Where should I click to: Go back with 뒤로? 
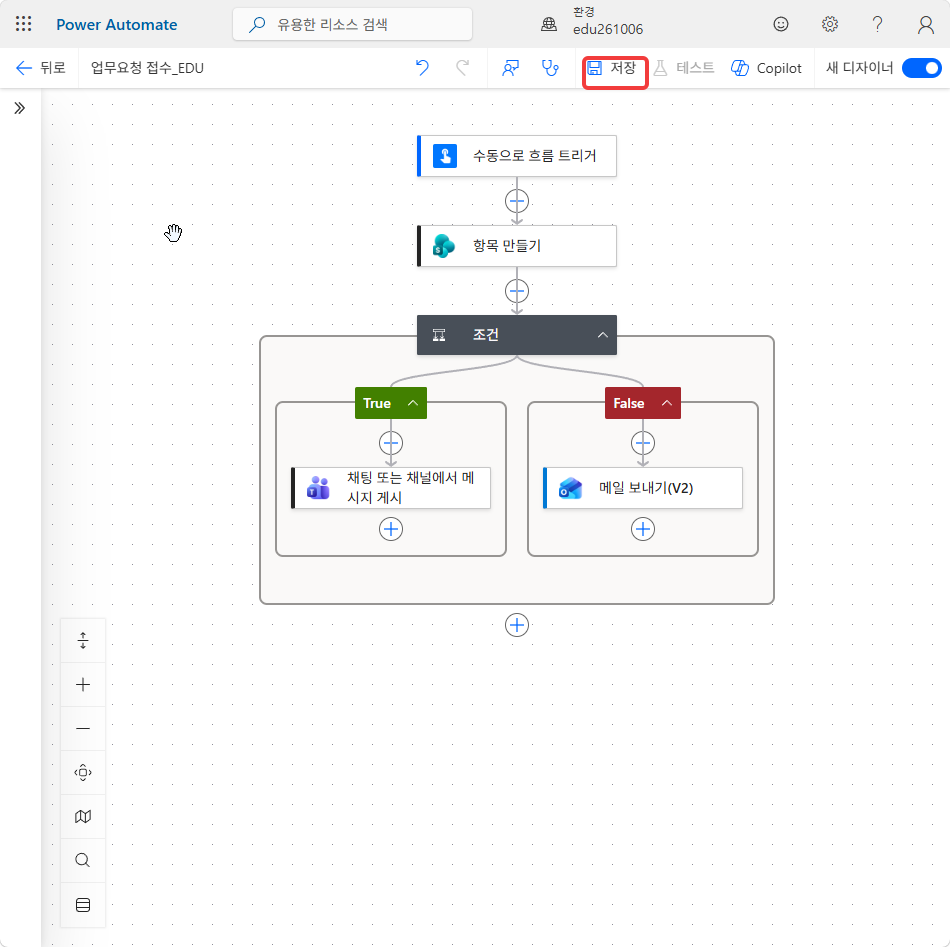point(40,68)
